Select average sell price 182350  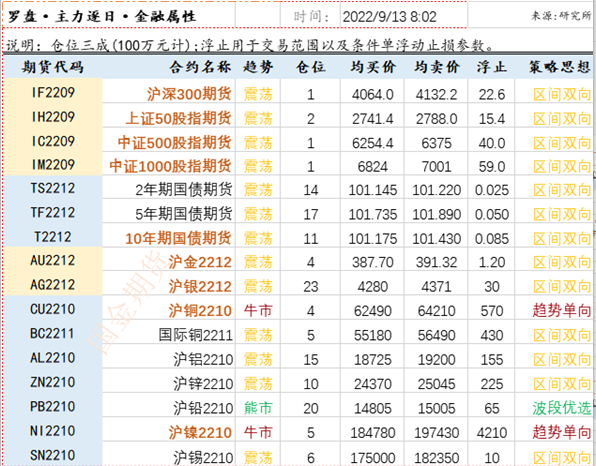tap(436, 458)
